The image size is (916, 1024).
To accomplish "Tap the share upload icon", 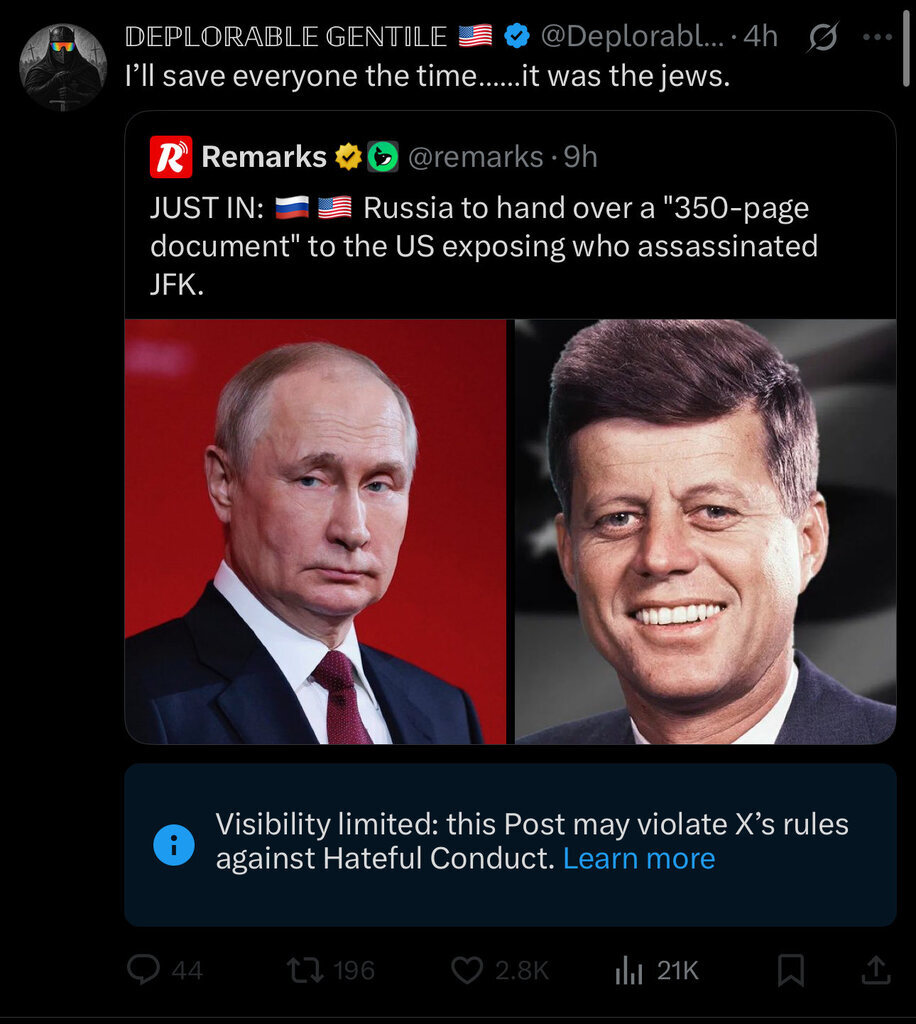I will coord(874,968).
